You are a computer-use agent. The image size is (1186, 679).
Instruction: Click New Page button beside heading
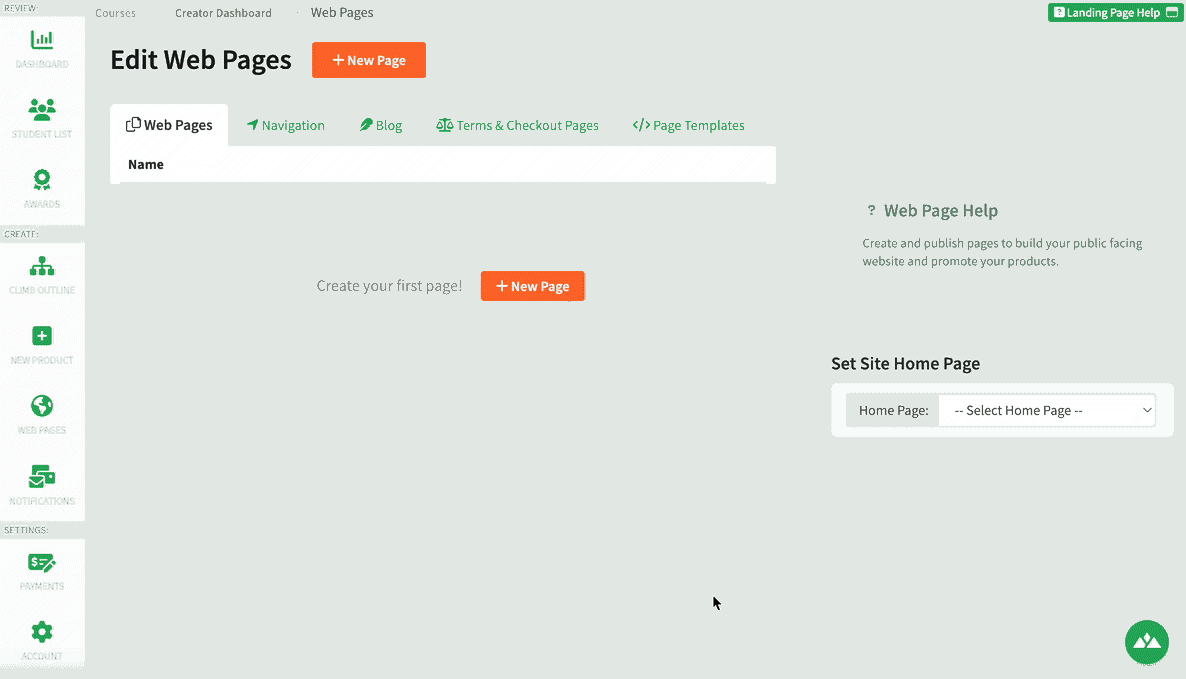click(369, 60)
